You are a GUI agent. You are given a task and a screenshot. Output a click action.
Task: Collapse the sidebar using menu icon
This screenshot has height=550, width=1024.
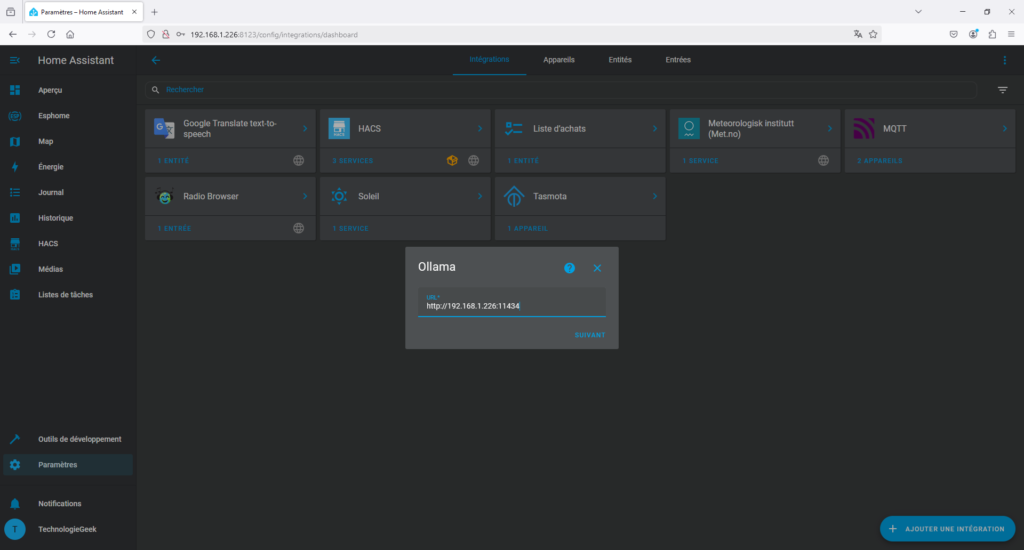click(x=15, y=60)
